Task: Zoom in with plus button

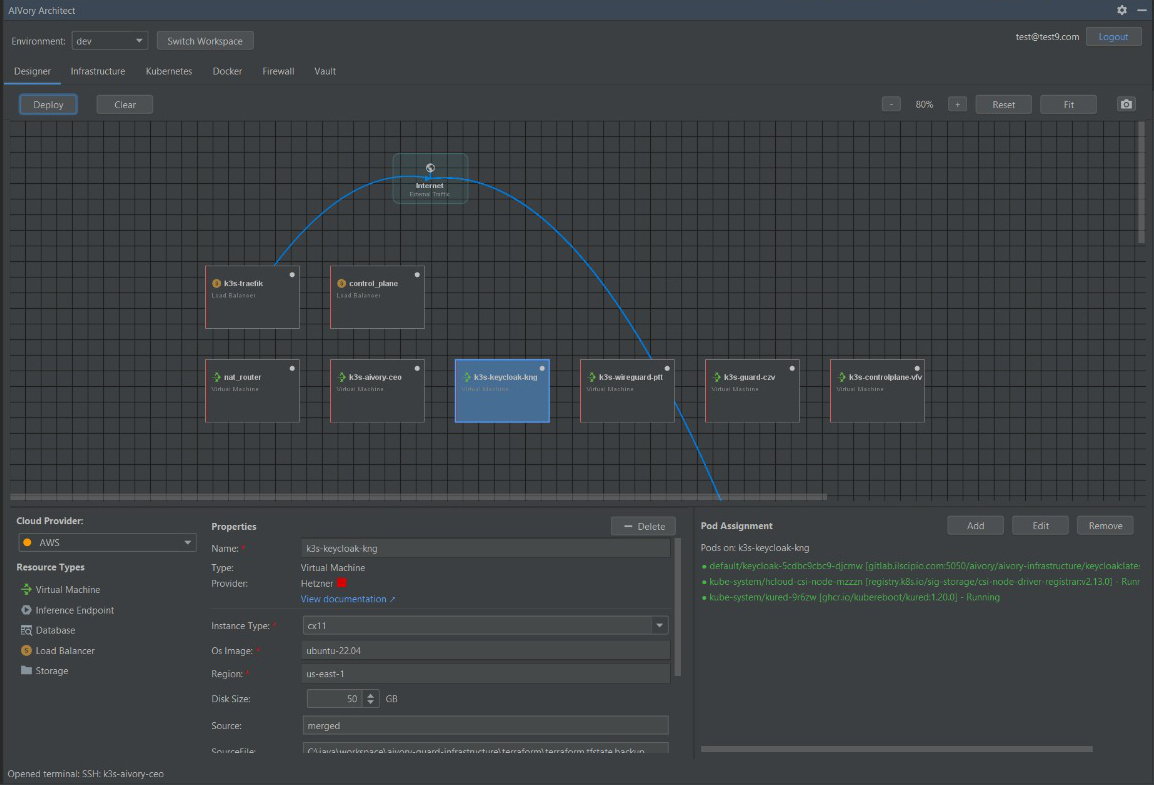Action: click(957, 104)
